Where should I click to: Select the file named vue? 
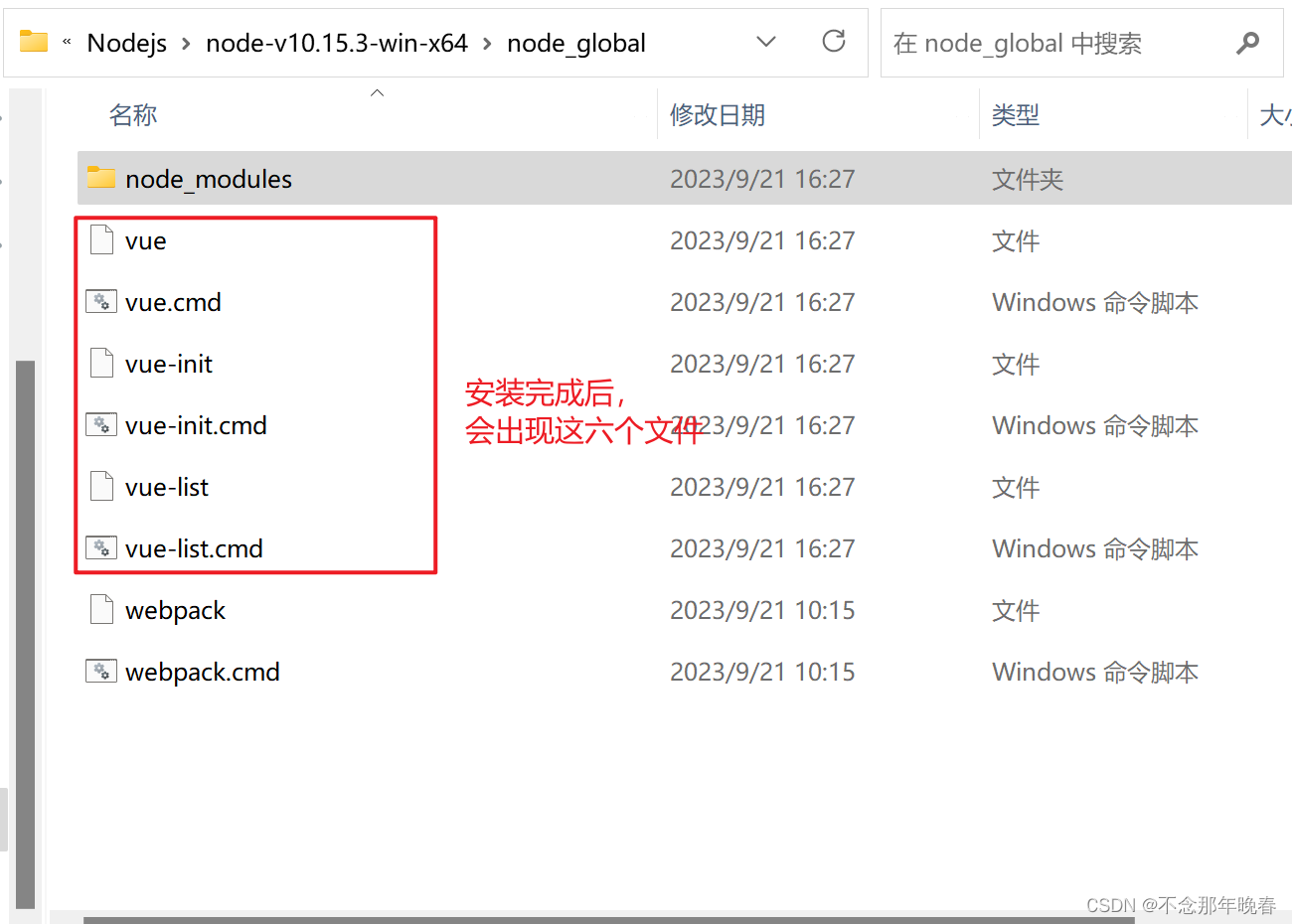point(146,240)
